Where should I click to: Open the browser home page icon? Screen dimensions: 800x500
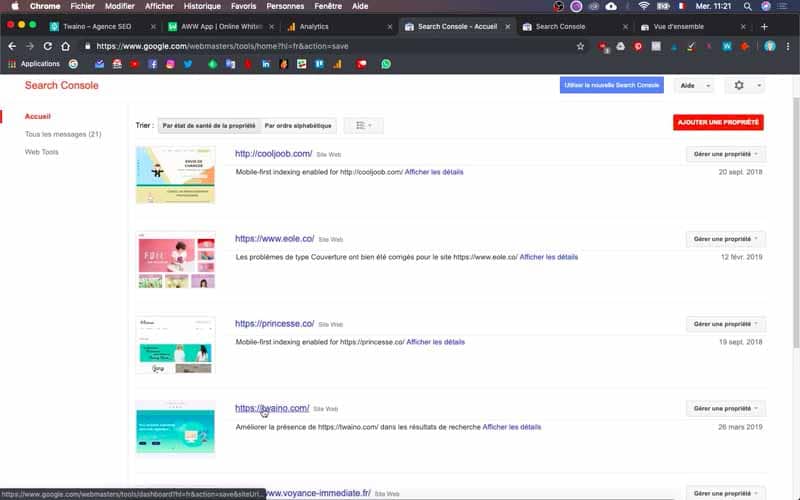point(65,46)
